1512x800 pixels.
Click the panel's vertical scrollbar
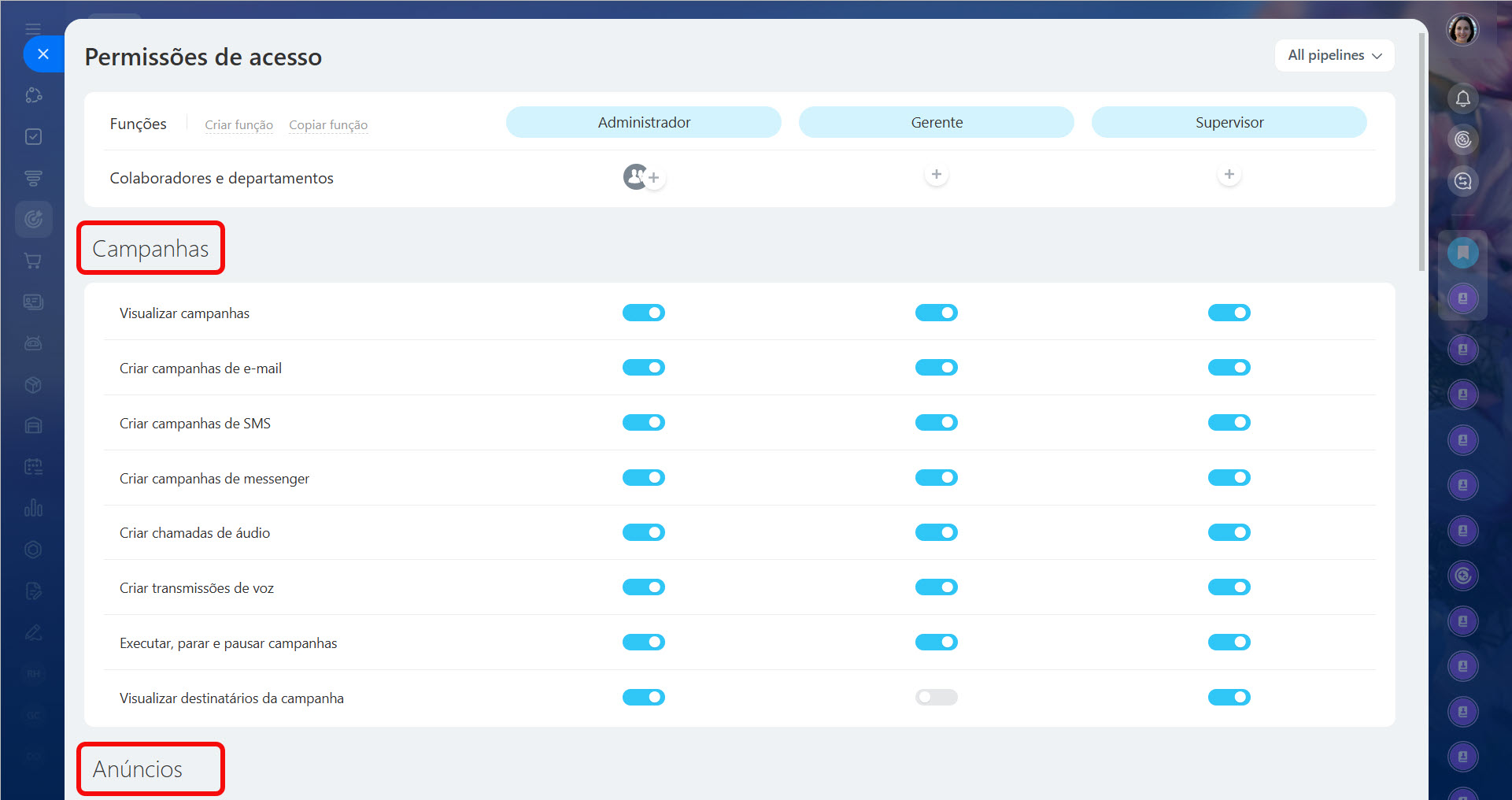[1421, 152]
